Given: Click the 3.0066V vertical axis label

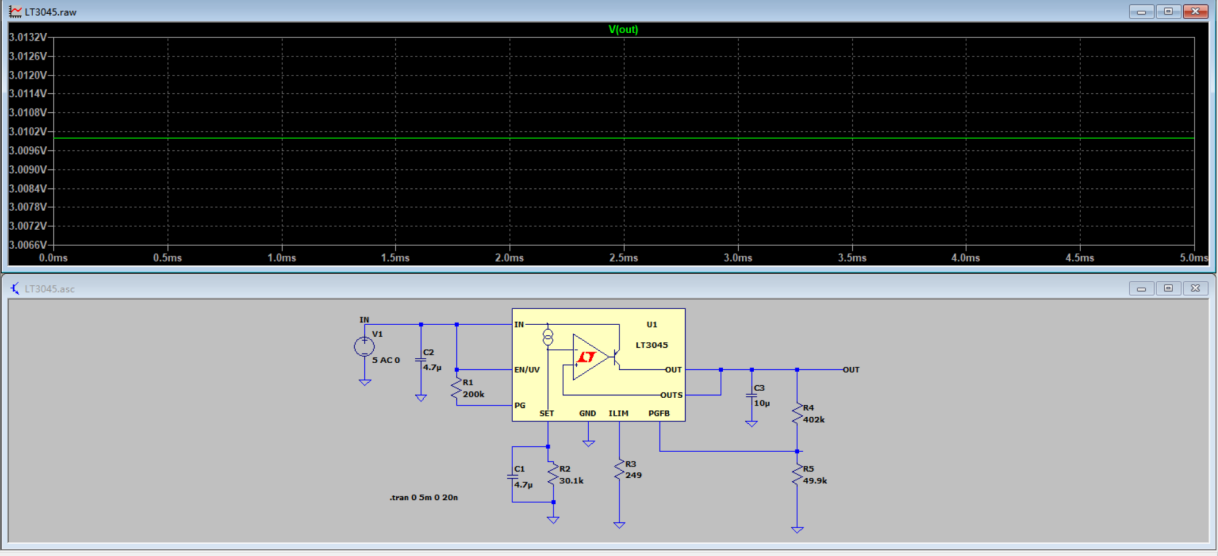Looking at the screenshot, I should (x=27, y=244).
